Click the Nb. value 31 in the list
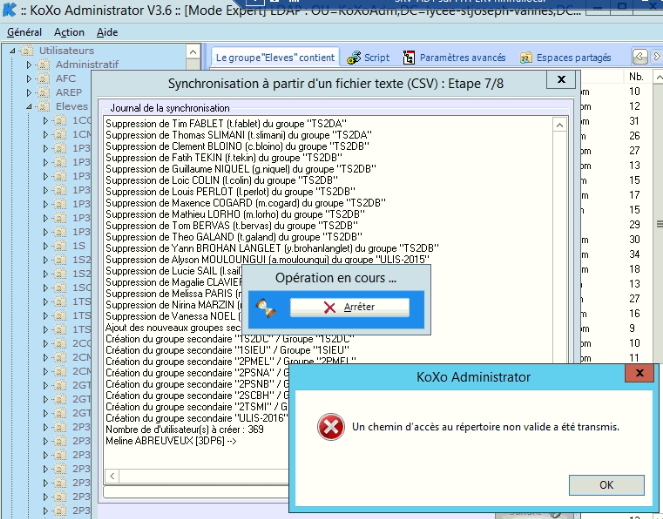The image size is (663, 519). point(634,121)
